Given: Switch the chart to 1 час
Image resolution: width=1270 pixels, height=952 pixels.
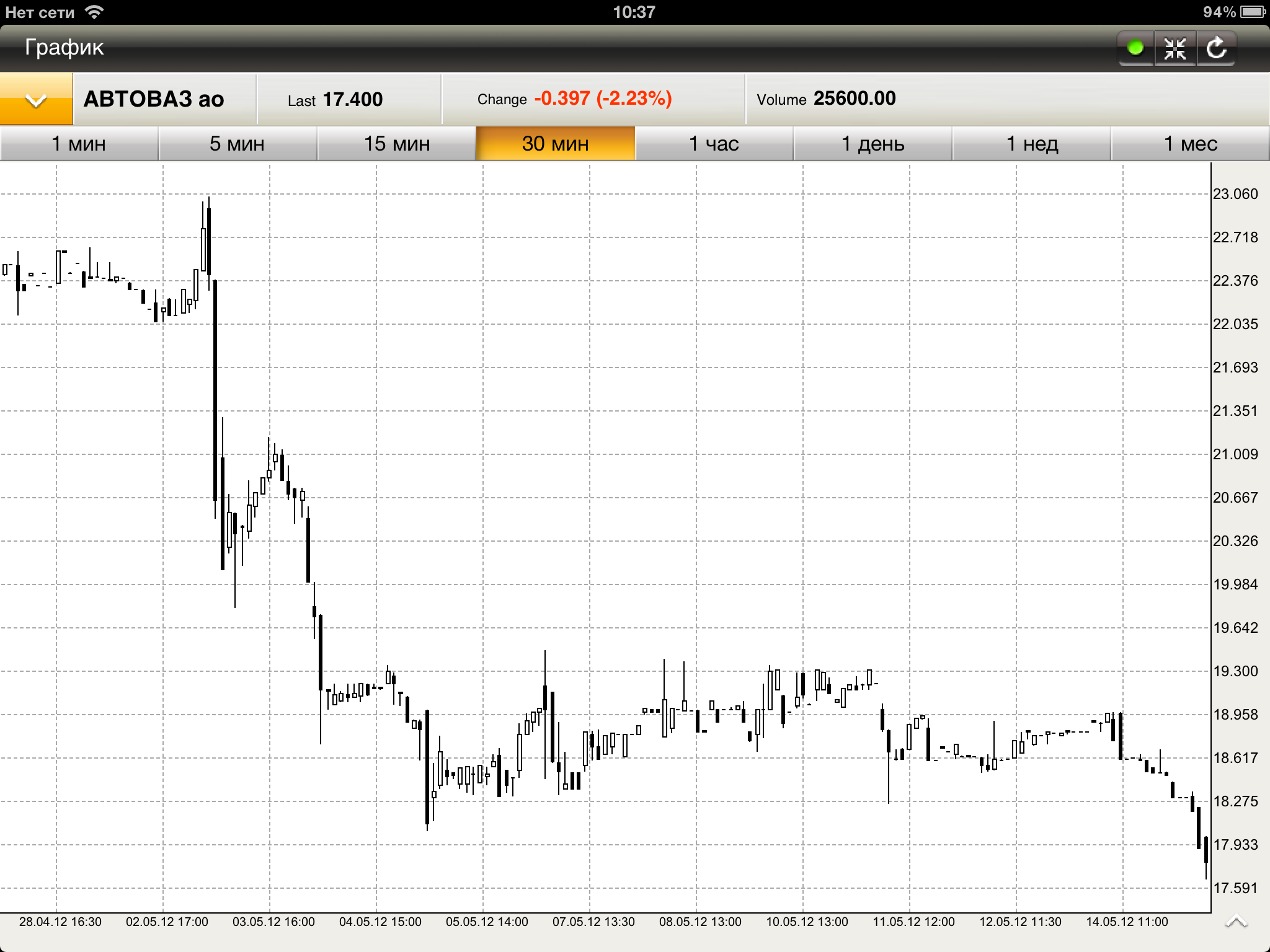Looking at the screenshot, I should pos(714,144).
